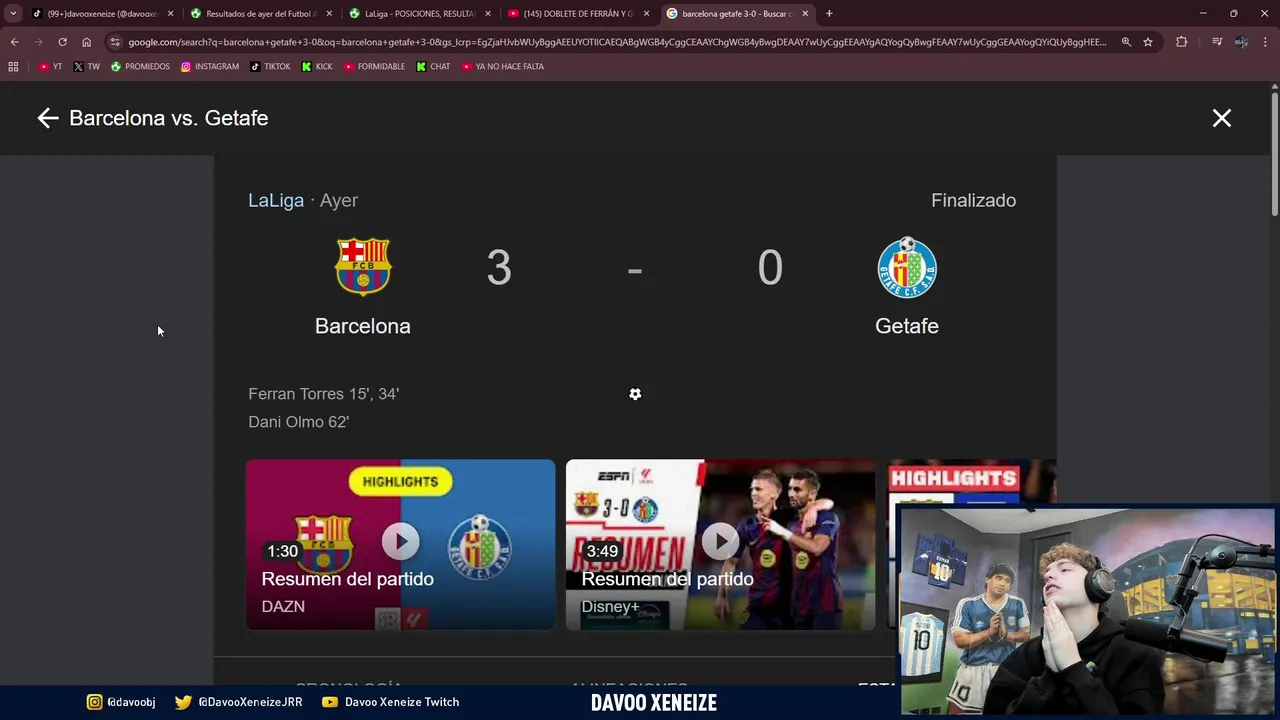This screenshot has width=1280, height=720.
Task: Open the TIKTOK bookmark
Action: coord(270,67)
